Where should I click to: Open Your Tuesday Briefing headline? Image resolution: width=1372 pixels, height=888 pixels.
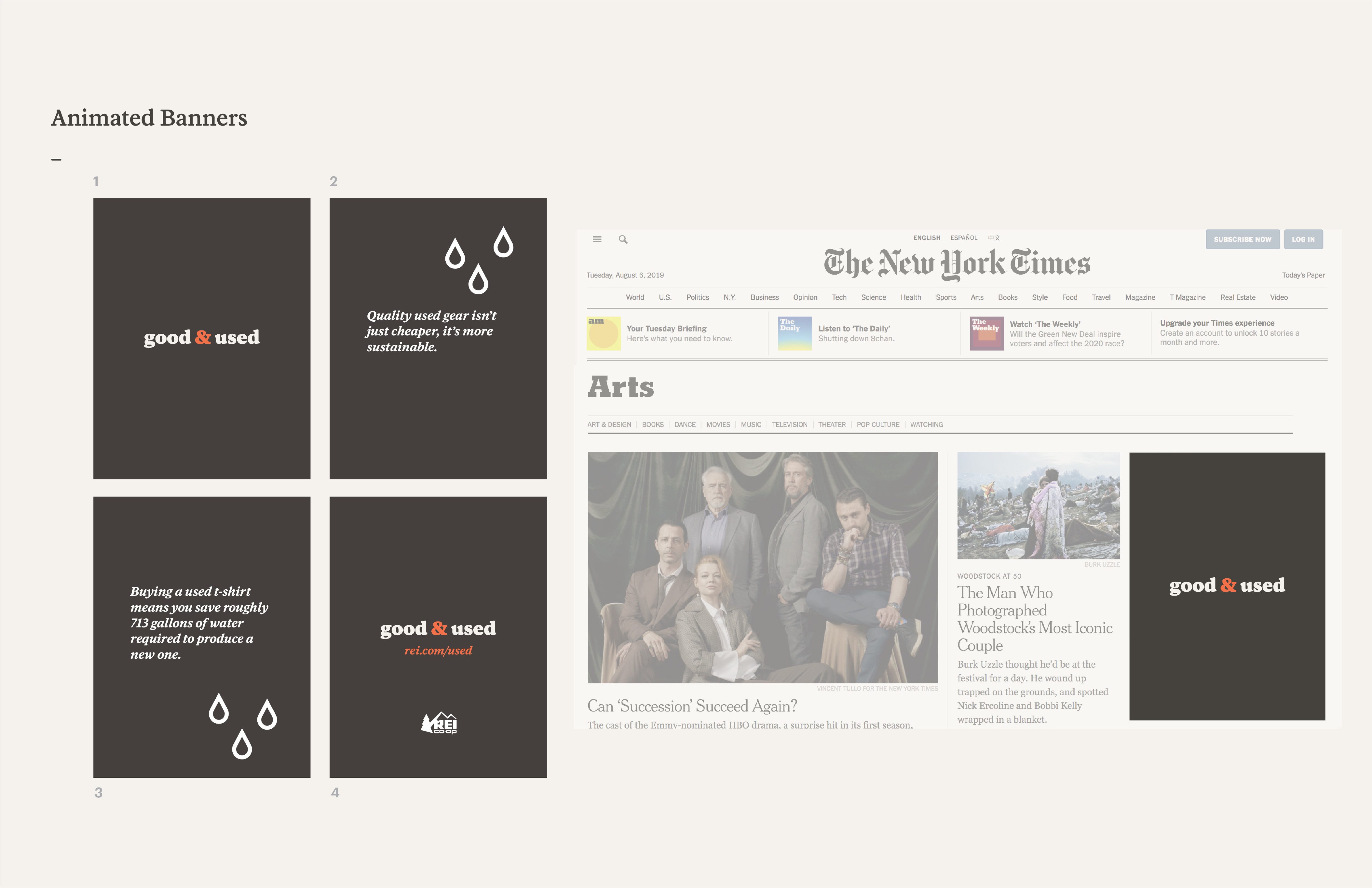pos(667,329)
